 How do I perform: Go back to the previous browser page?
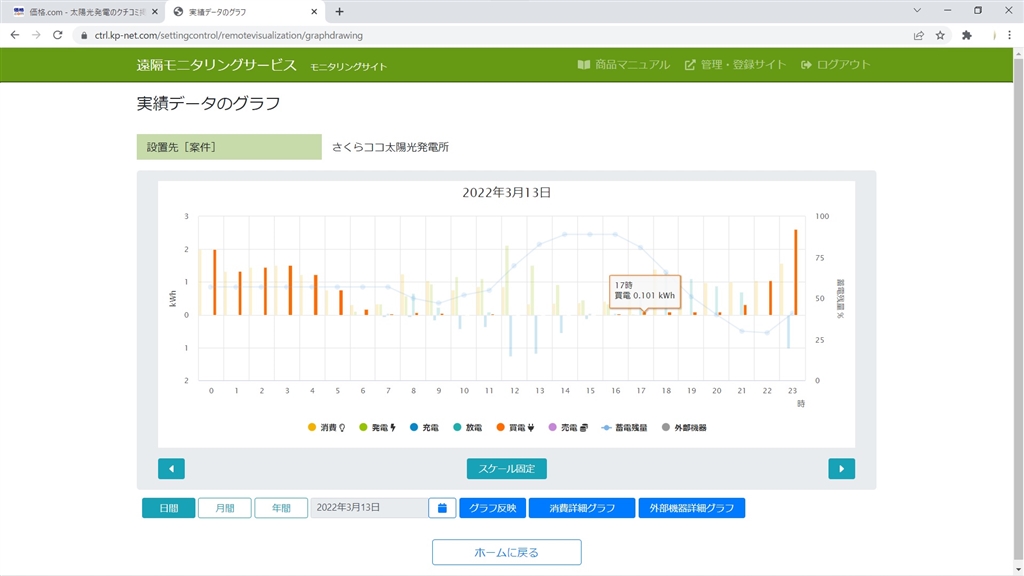[x=15, y=35]
